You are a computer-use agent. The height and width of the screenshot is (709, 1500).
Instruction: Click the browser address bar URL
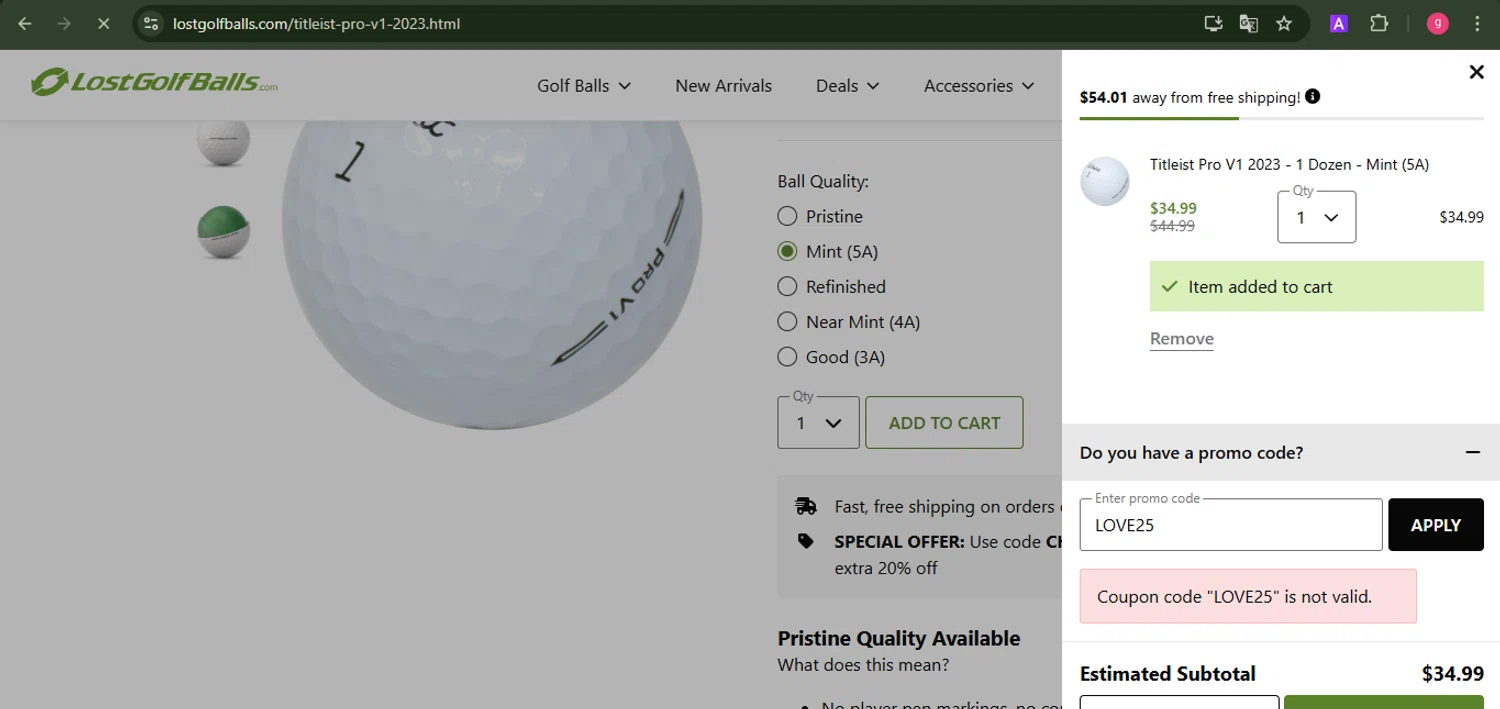point(316,23)
